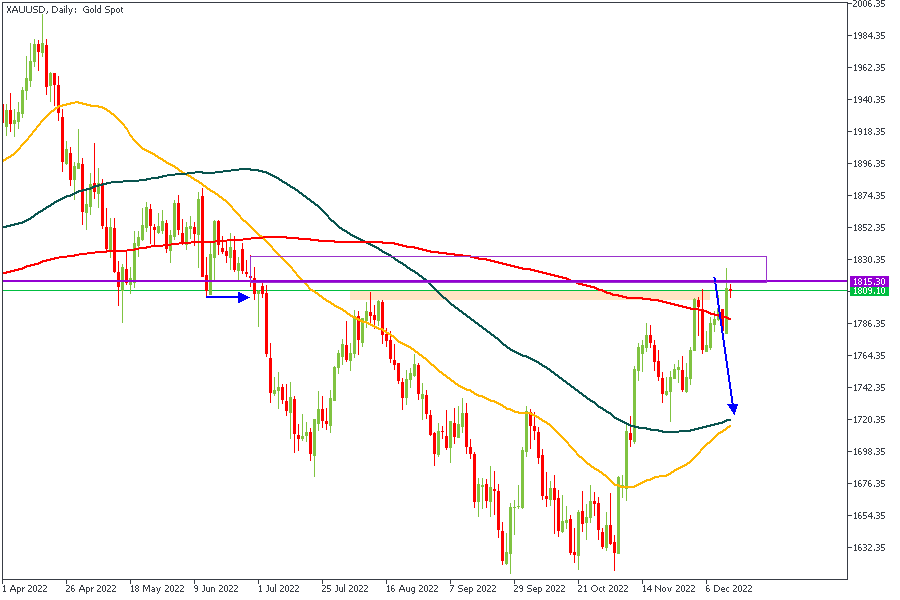Click the 6 Dec 2022 date label

click(730, 589)
